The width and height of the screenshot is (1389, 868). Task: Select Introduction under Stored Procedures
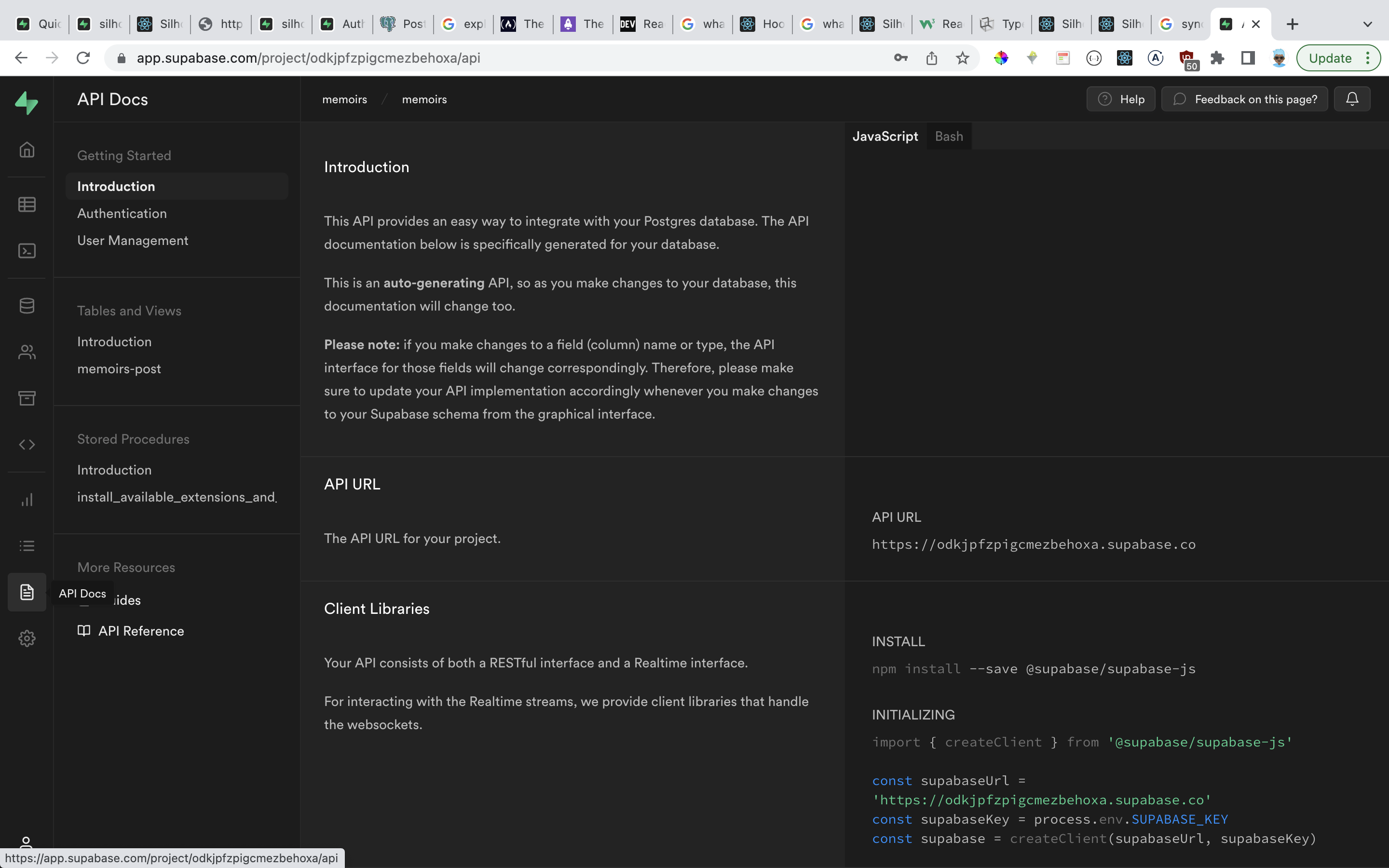114,470
